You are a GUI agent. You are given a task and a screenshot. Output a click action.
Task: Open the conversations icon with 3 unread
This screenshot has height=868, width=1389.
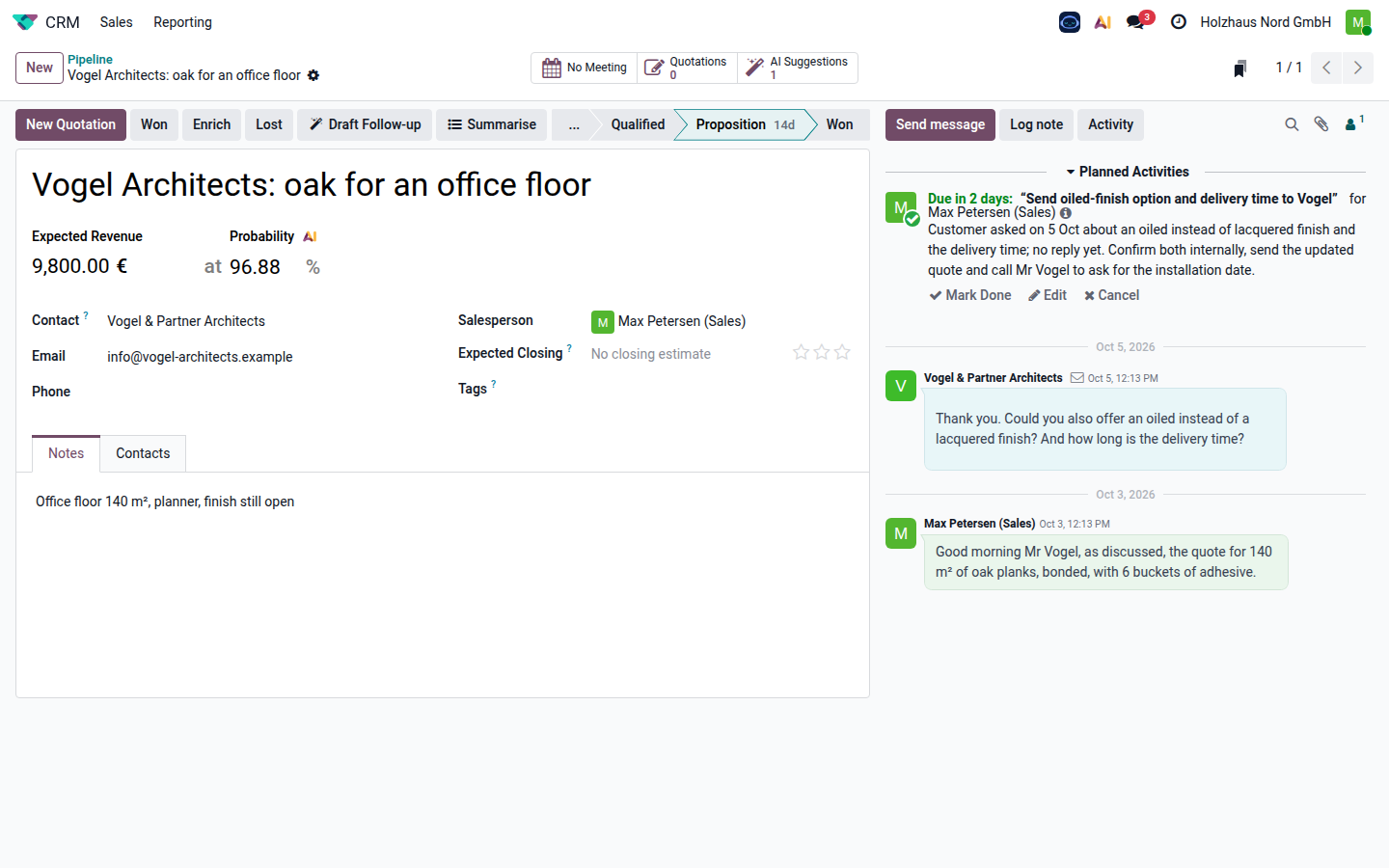pos(1136,22)
